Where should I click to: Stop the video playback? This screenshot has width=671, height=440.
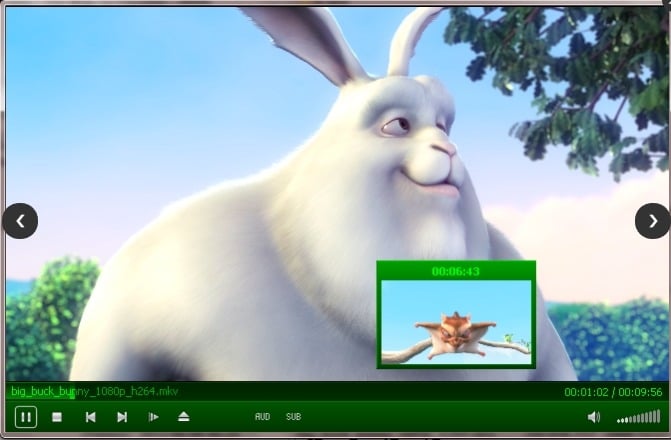point(57,417)
